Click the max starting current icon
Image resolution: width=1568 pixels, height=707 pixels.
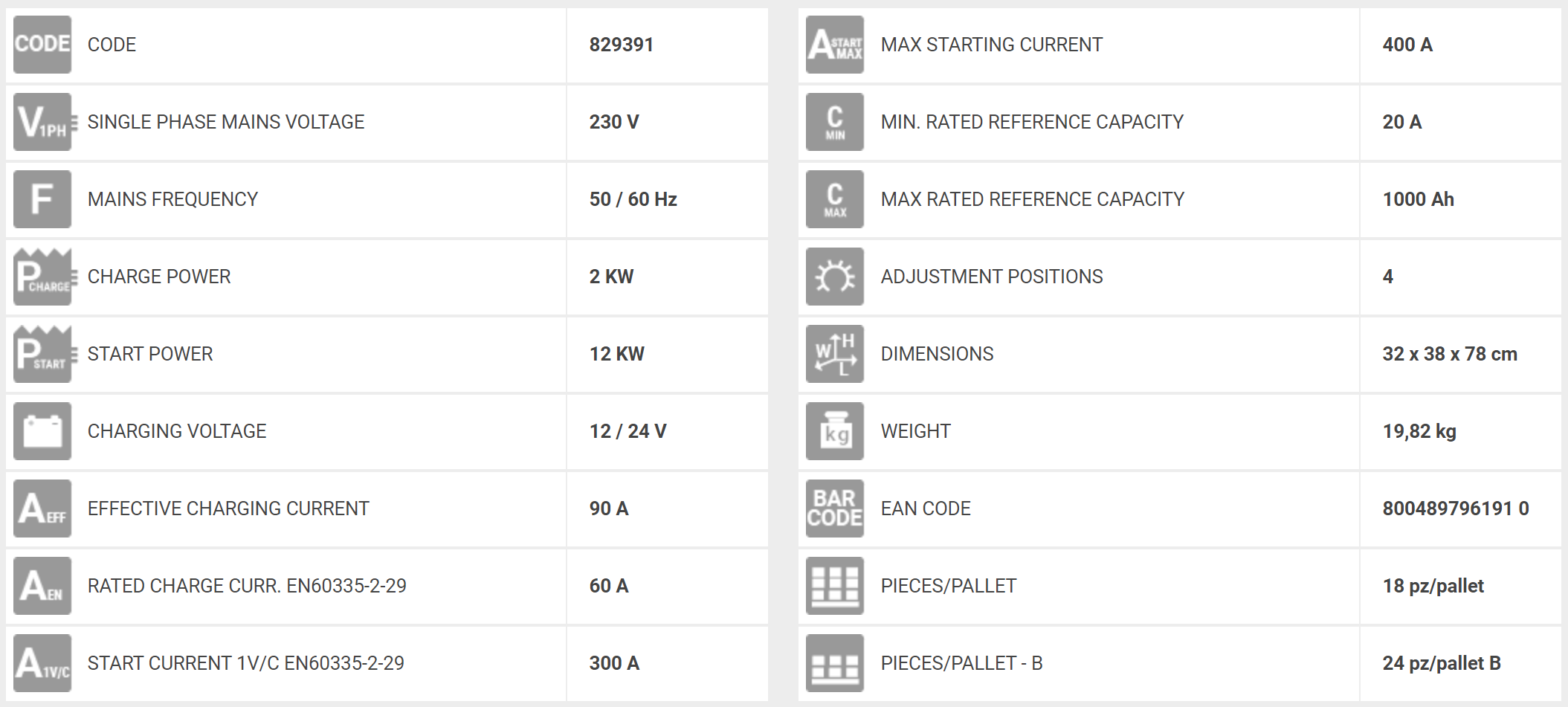[835, 45]
